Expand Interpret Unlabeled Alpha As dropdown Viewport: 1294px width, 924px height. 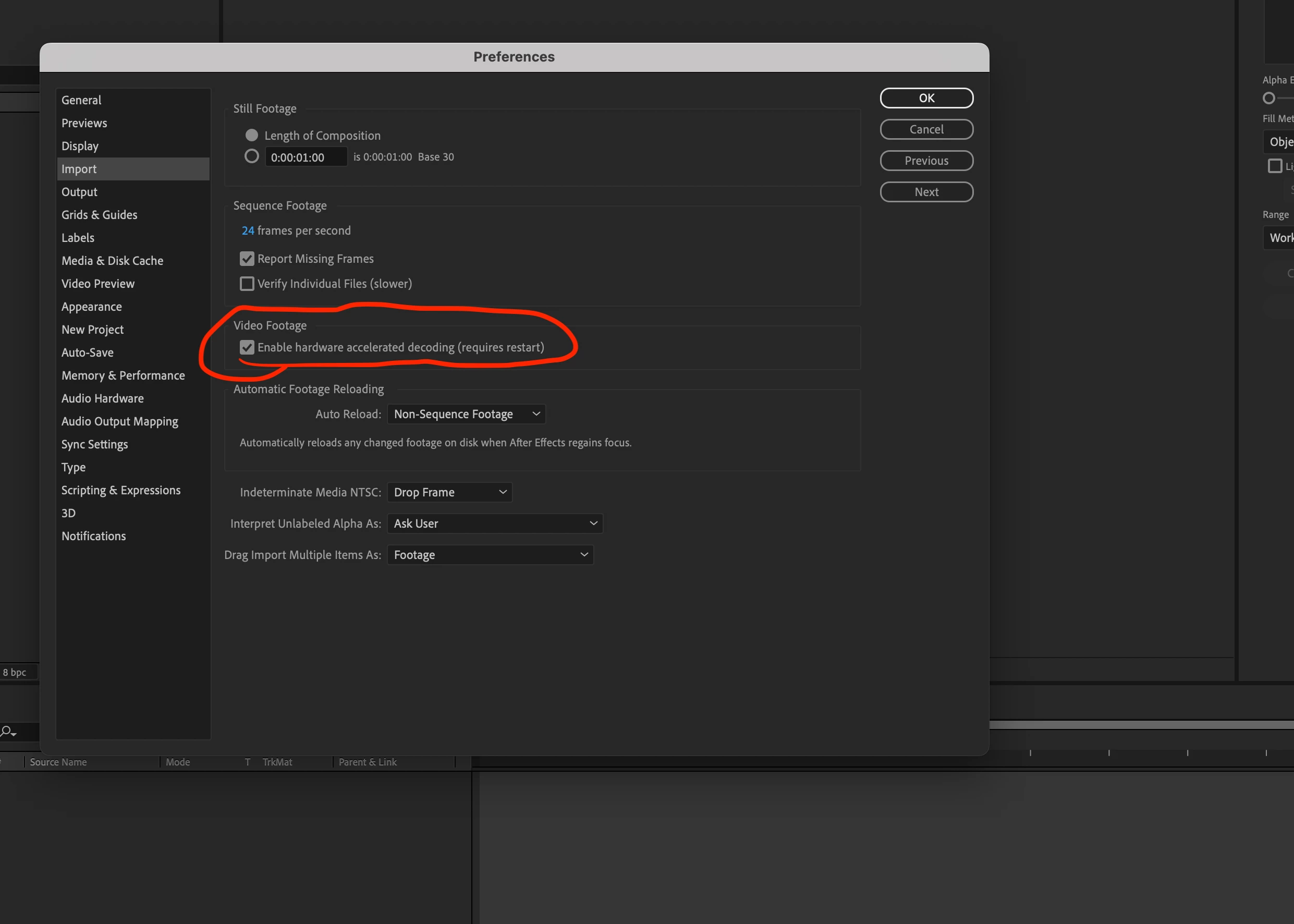(495, 524)
